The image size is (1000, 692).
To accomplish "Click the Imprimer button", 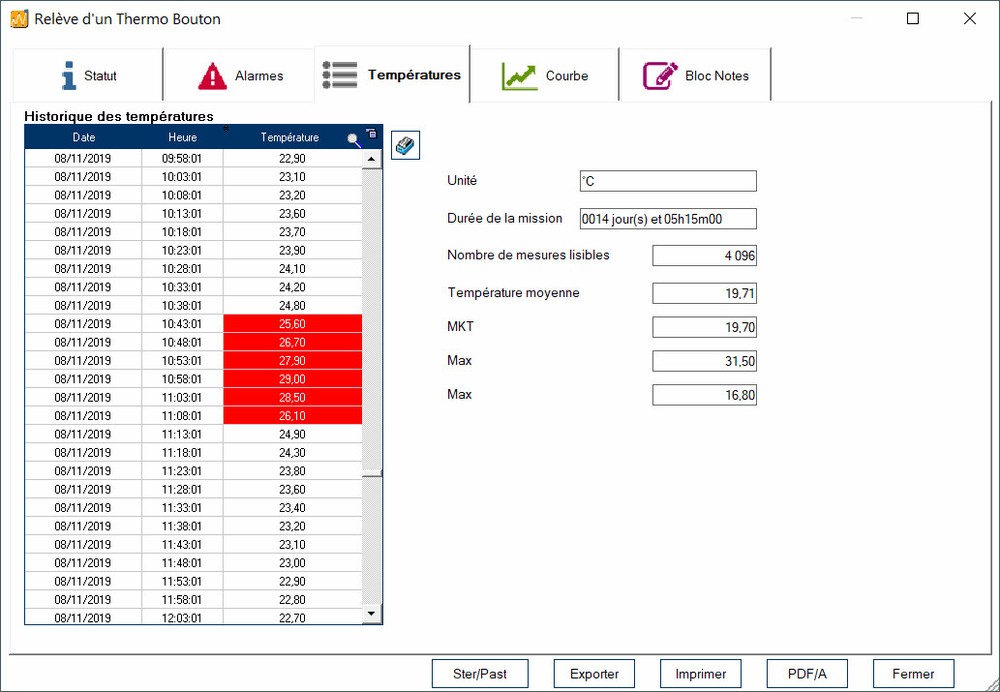I will pyautogui.click(x=700, y=673).
